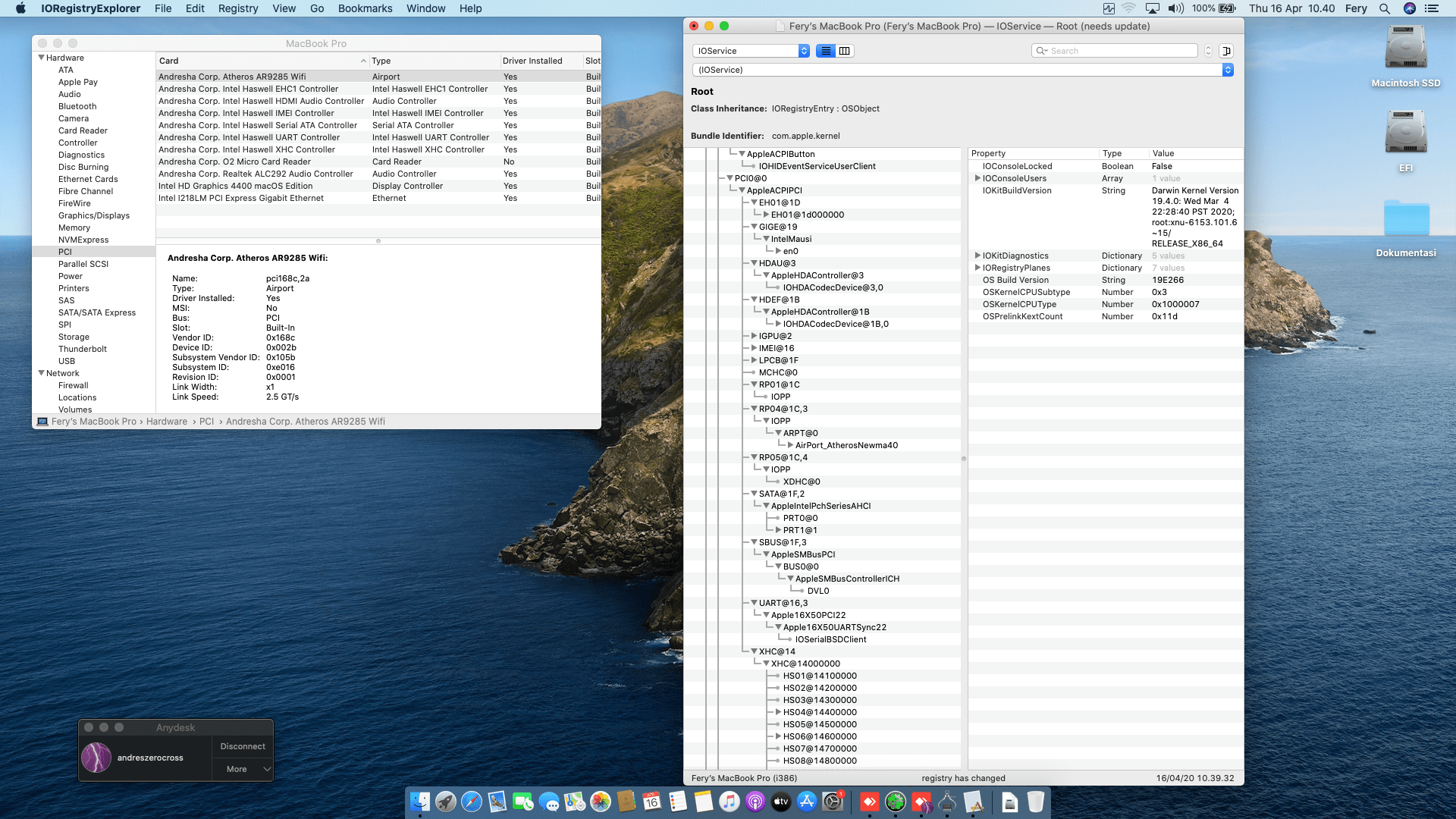Open the IOService plane dropdown
1456x819 pixels.
point(751,51)
